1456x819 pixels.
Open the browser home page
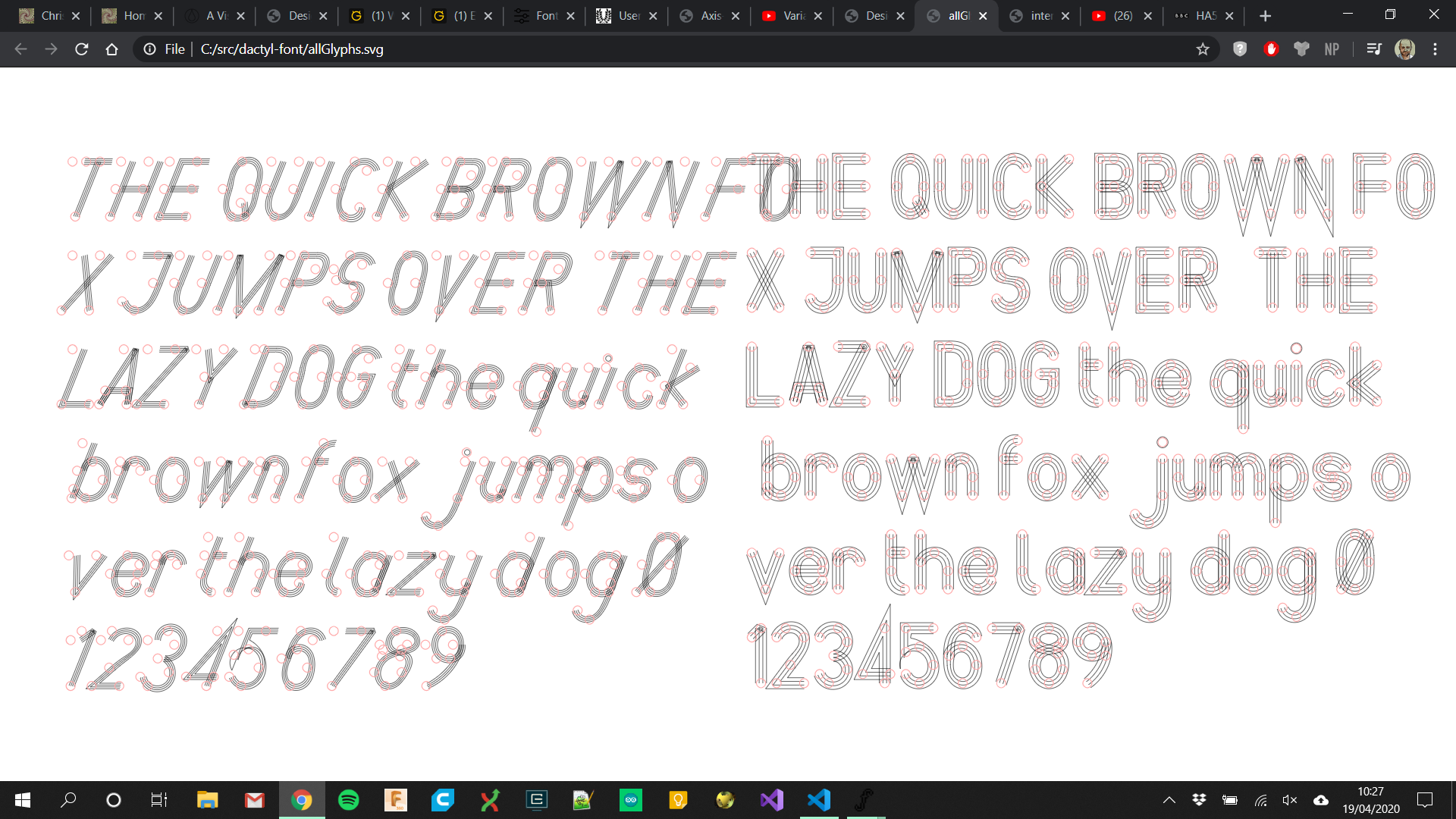[112, 49]
